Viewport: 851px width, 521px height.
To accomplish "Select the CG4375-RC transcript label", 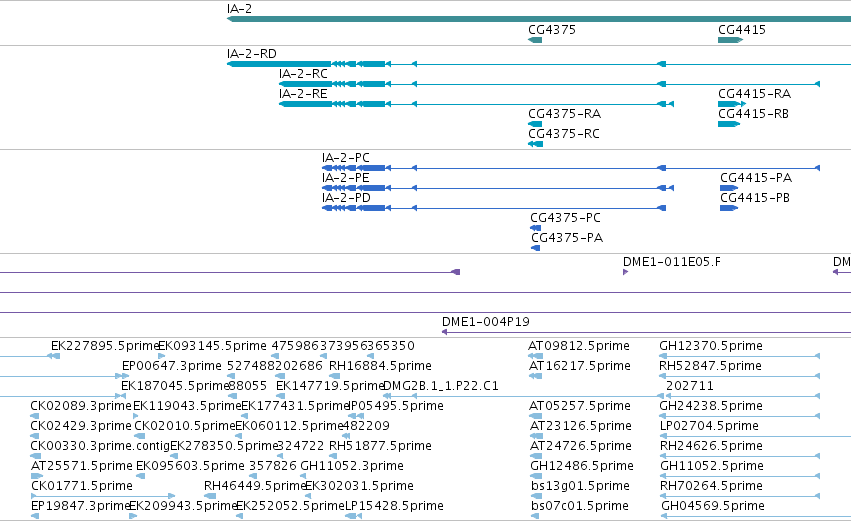I will [564, 134].
